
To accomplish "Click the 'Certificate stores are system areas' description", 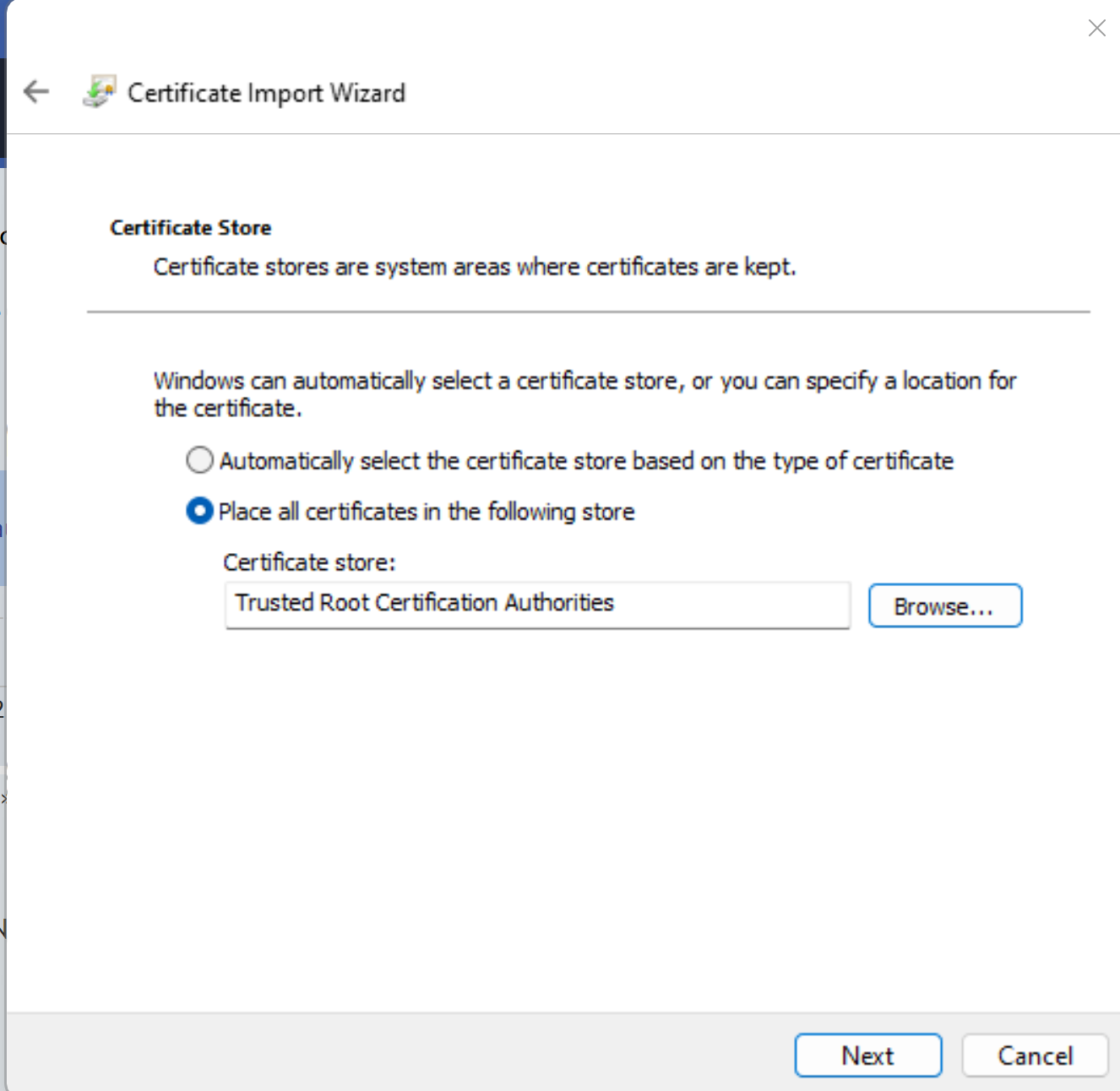I will point(474,267).
